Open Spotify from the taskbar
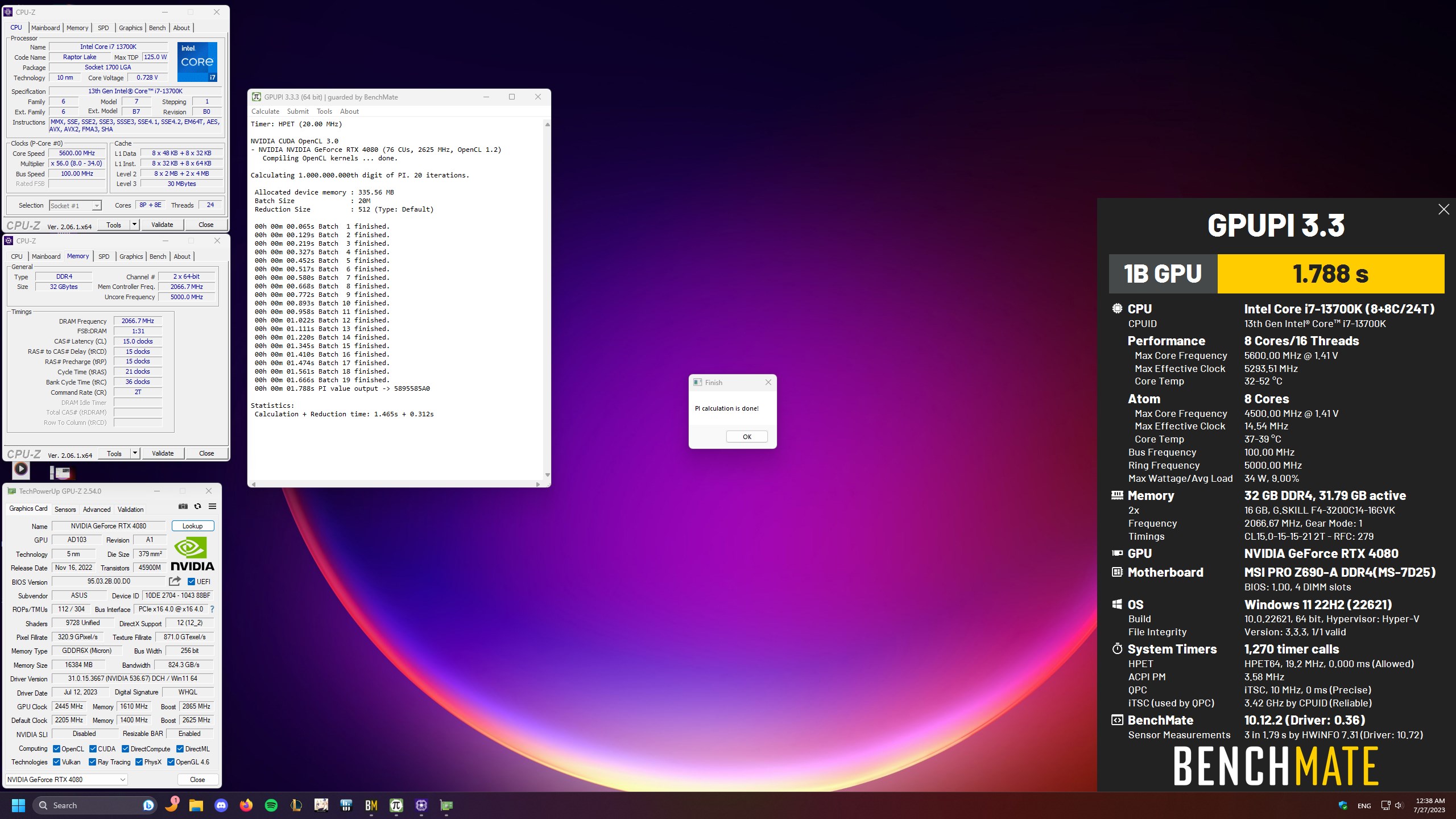 271,805
